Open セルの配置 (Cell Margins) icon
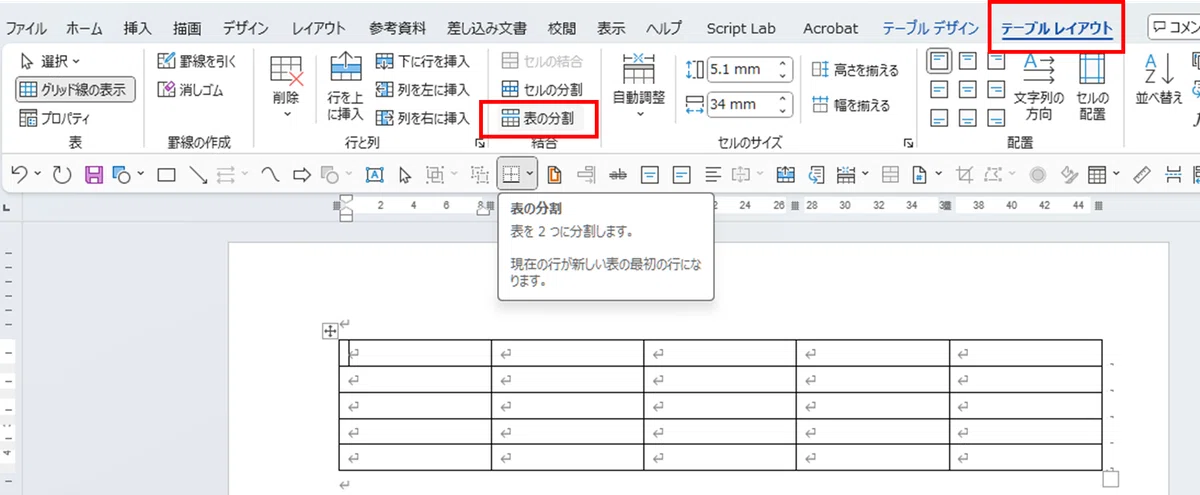The image size is (1200, 495). click(1092, 87)
